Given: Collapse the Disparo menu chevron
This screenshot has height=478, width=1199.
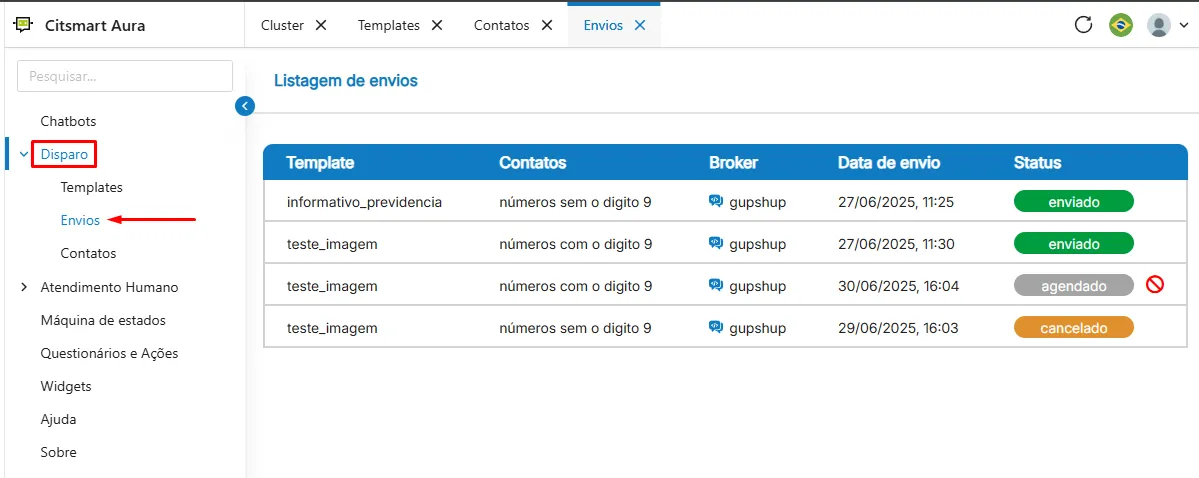Looking at the screenshot, I should tap(23, 154).
